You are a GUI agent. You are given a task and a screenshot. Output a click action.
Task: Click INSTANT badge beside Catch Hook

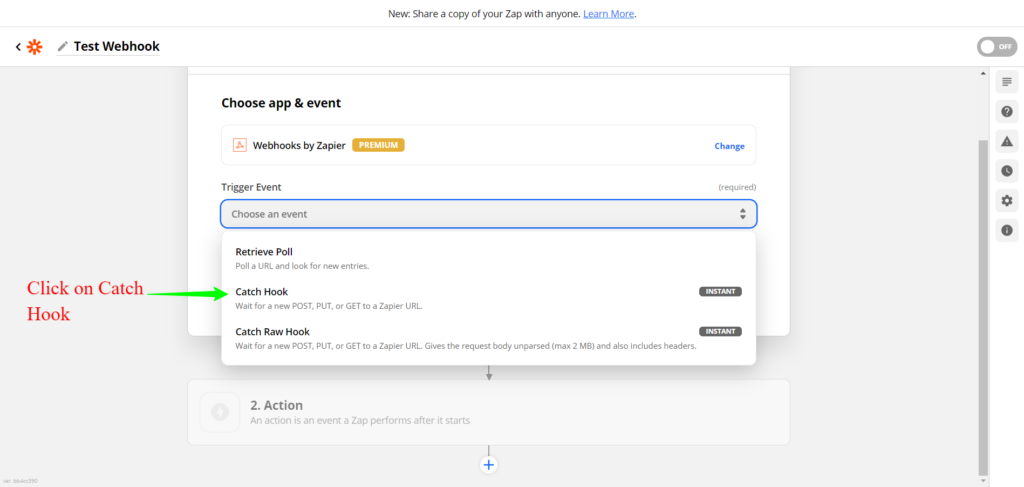coord(720,292)
